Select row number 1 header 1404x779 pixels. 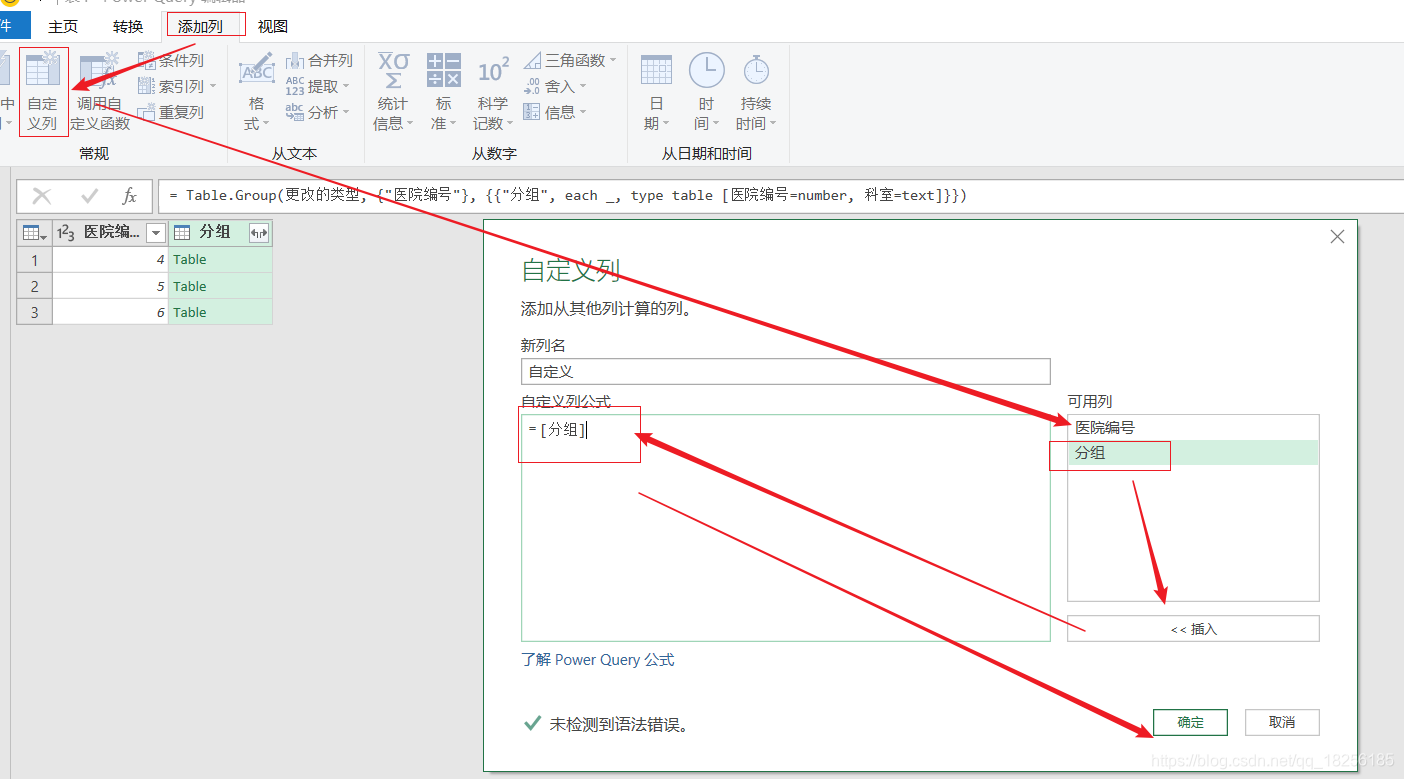click(x=34, y=260)
